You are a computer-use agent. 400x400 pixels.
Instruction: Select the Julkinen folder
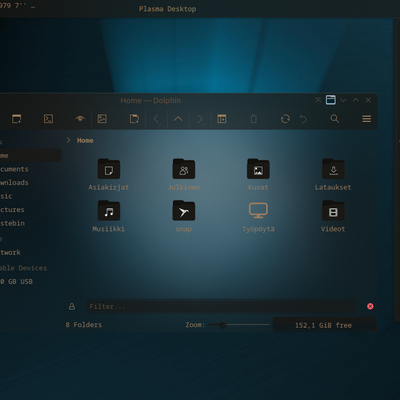click(x=184, y=175)
